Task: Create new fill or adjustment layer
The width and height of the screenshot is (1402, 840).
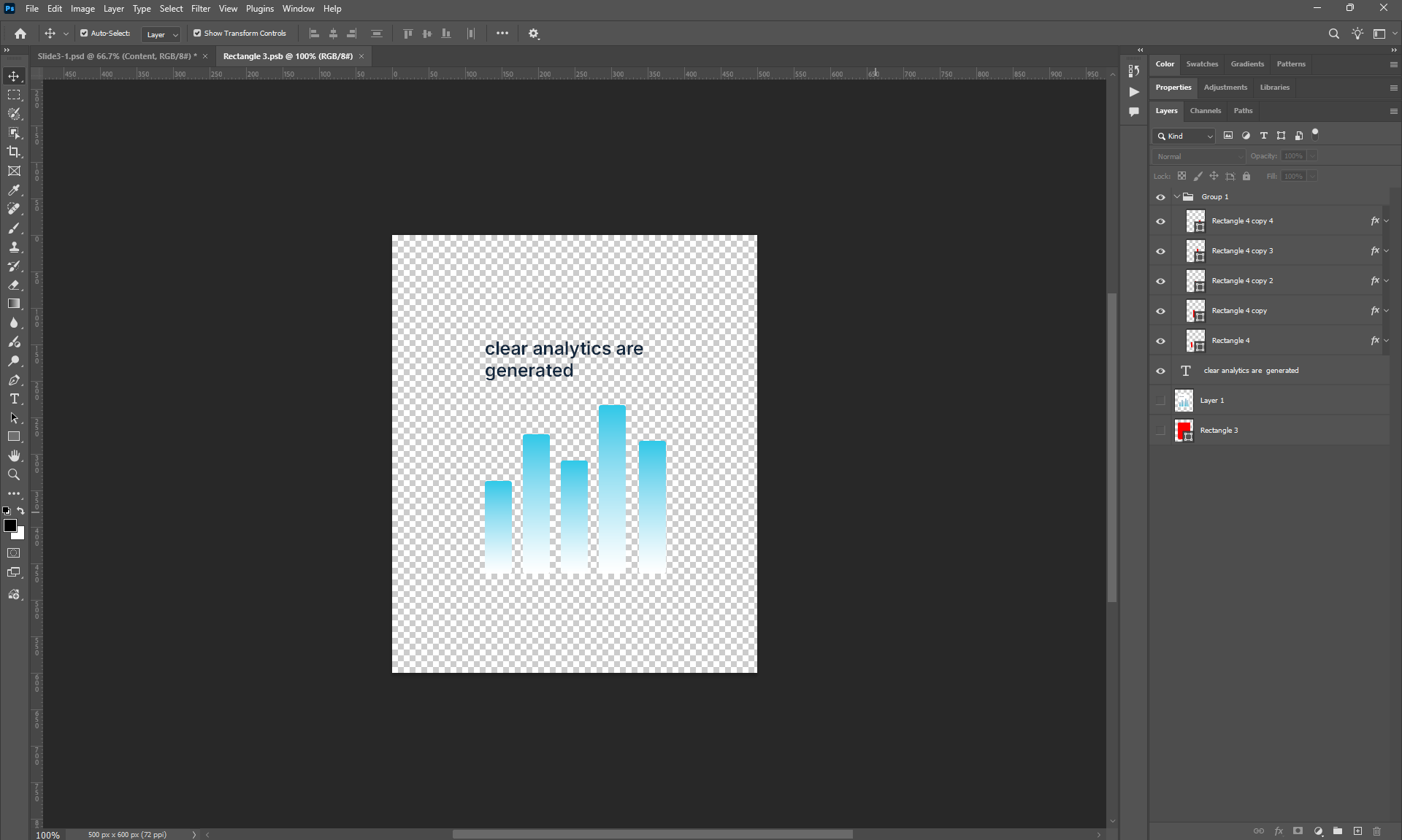Action: (x=1318, y=831)
